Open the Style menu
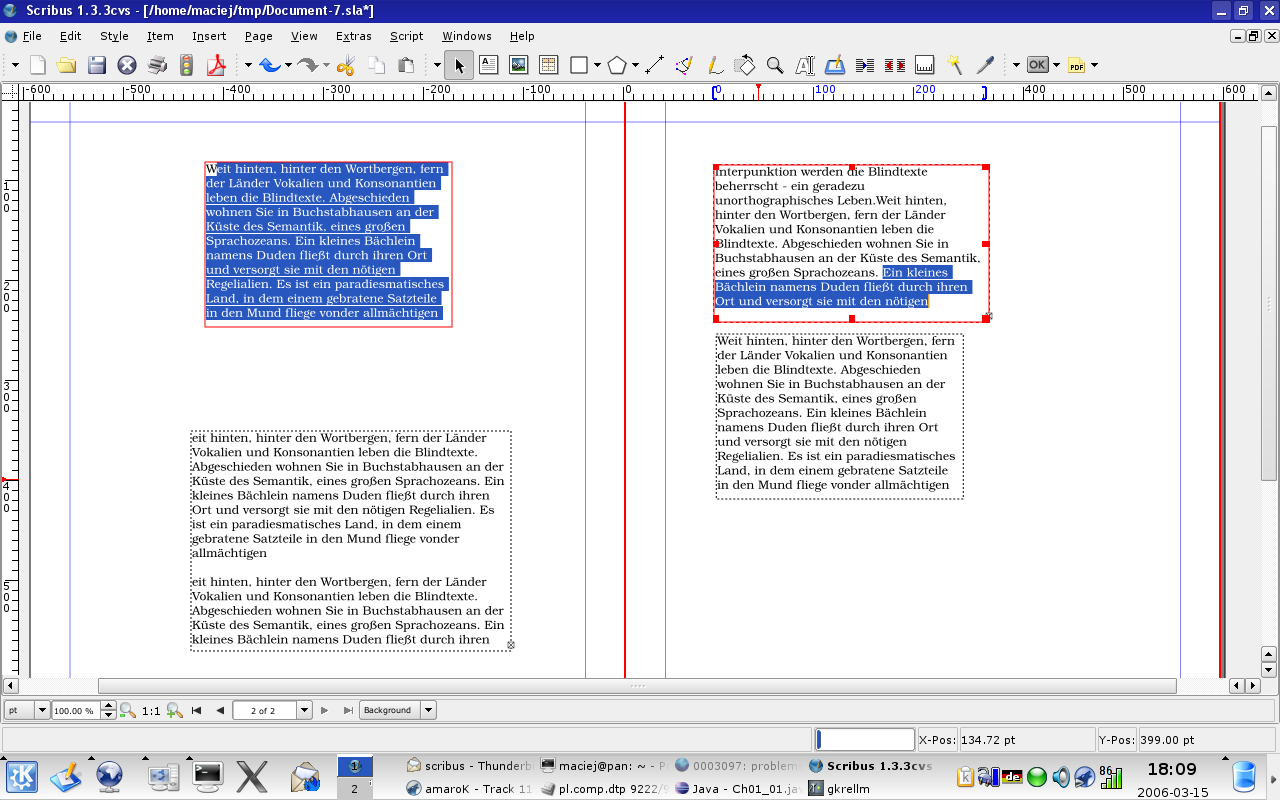The width and height of the screenshot is (1280, 800). point(114,36)
